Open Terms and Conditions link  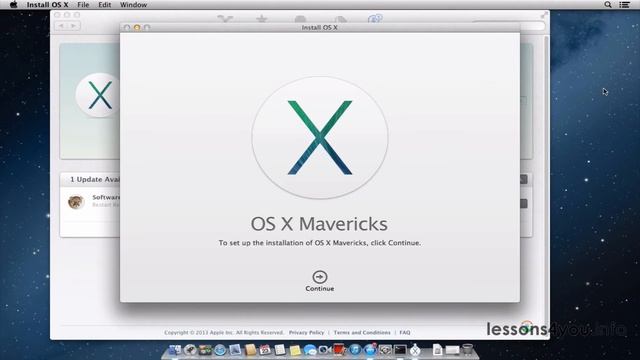[362, 332]
